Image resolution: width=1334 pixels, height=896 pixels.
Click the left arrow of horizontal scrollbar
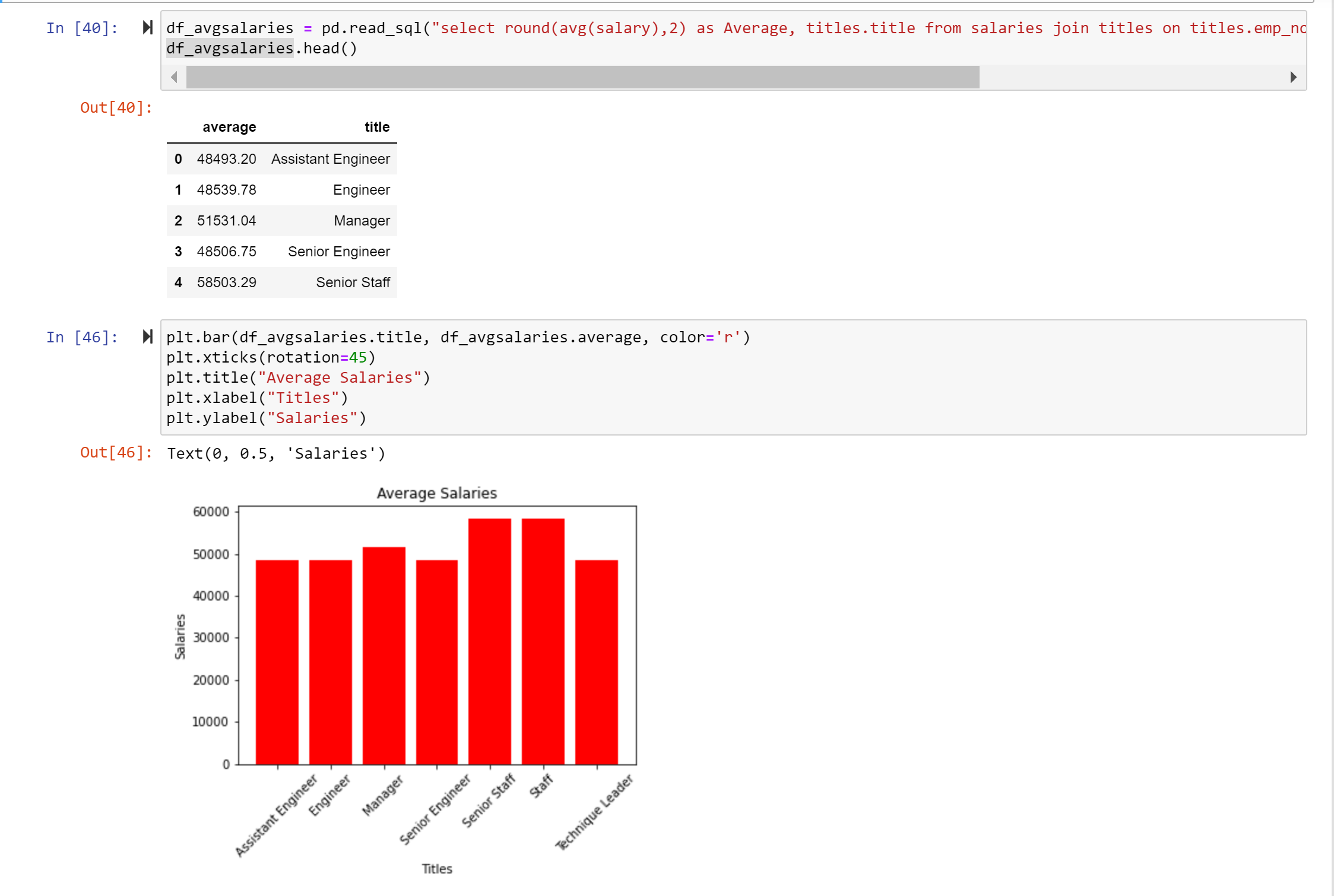[x=174, y=77]
